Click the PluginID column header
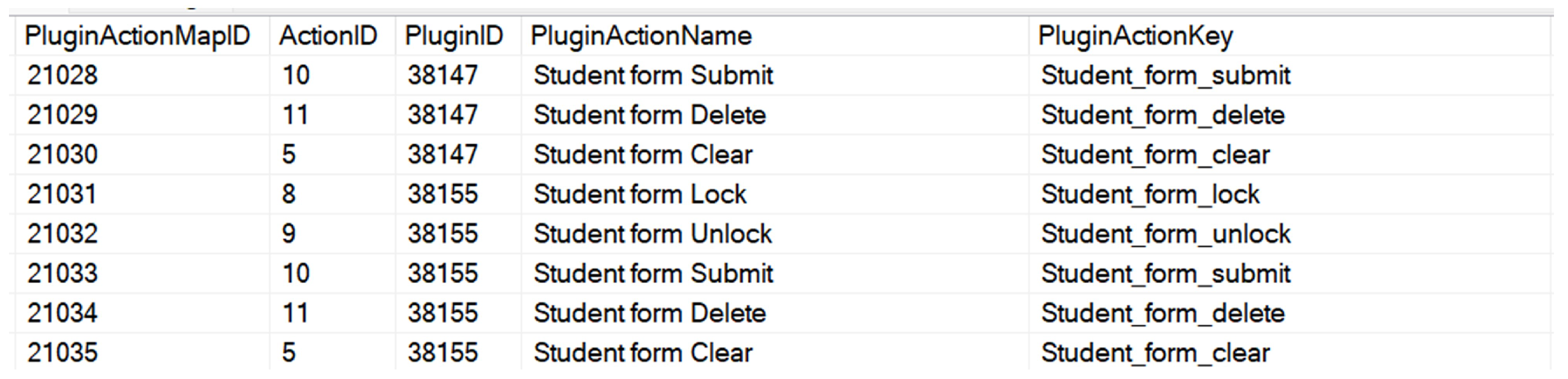The image size is (1568, 379). pyautogui.click(x=454, y=36)
